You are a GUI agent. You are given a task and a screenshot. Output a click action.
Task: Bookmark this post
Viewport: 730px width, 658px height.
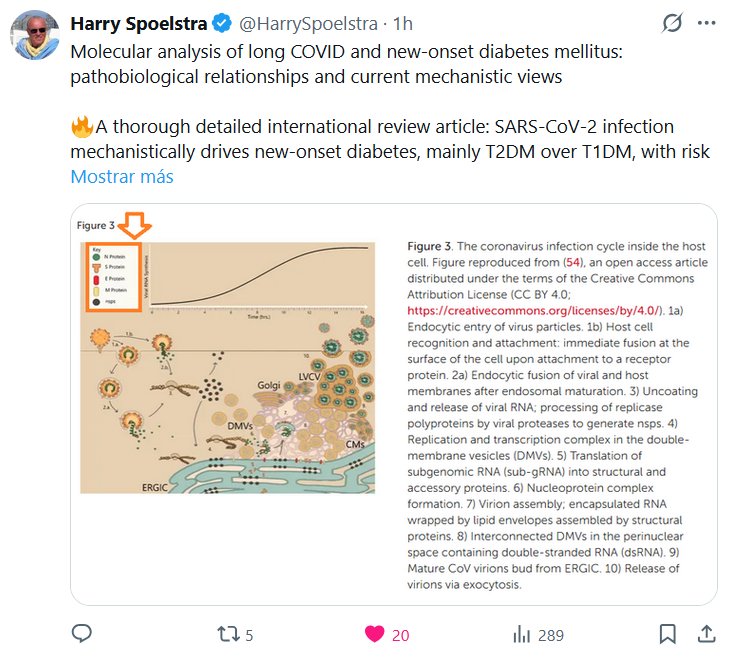[667, 633]
